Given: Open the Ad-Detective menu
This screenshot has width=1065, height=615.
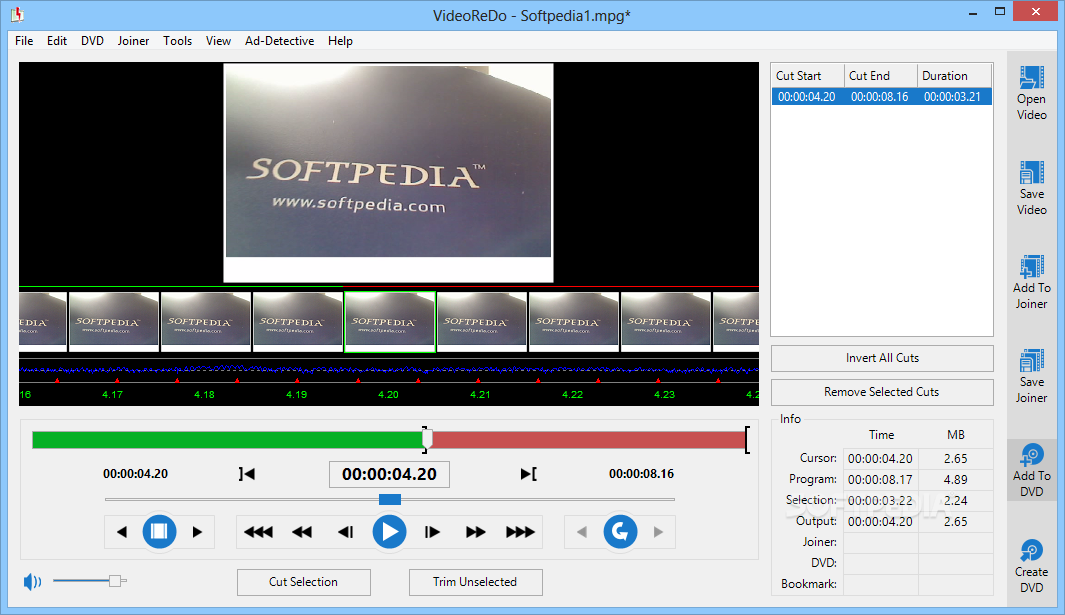Looking at the screenshot, I should click(279, 41).
